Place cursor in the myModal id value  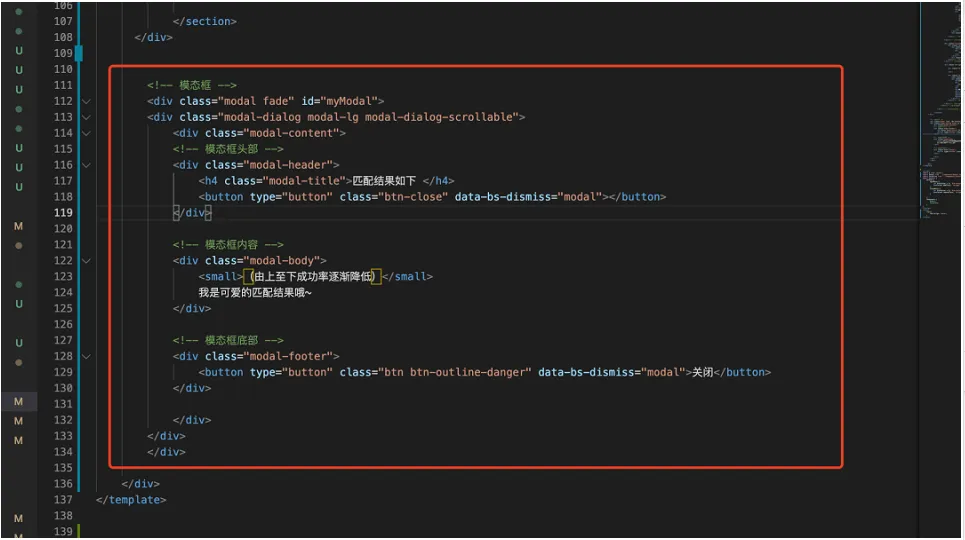pyautogui.click(x=349, y=101)
